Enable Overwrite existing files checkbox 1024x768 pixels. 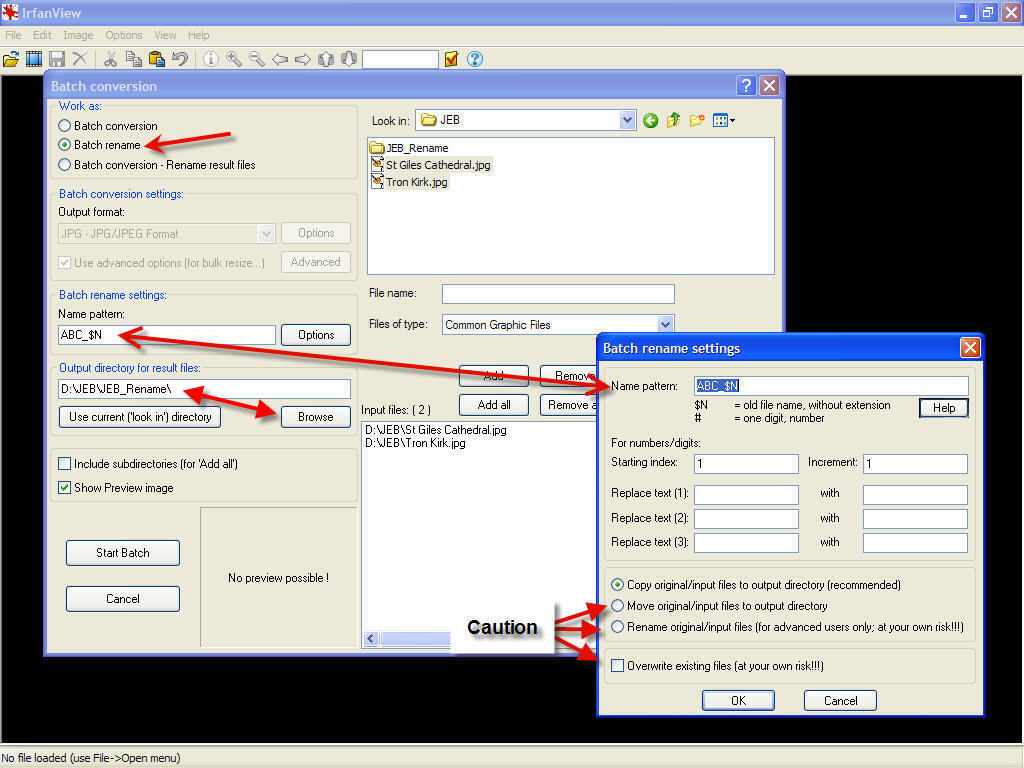click(618, 666)
